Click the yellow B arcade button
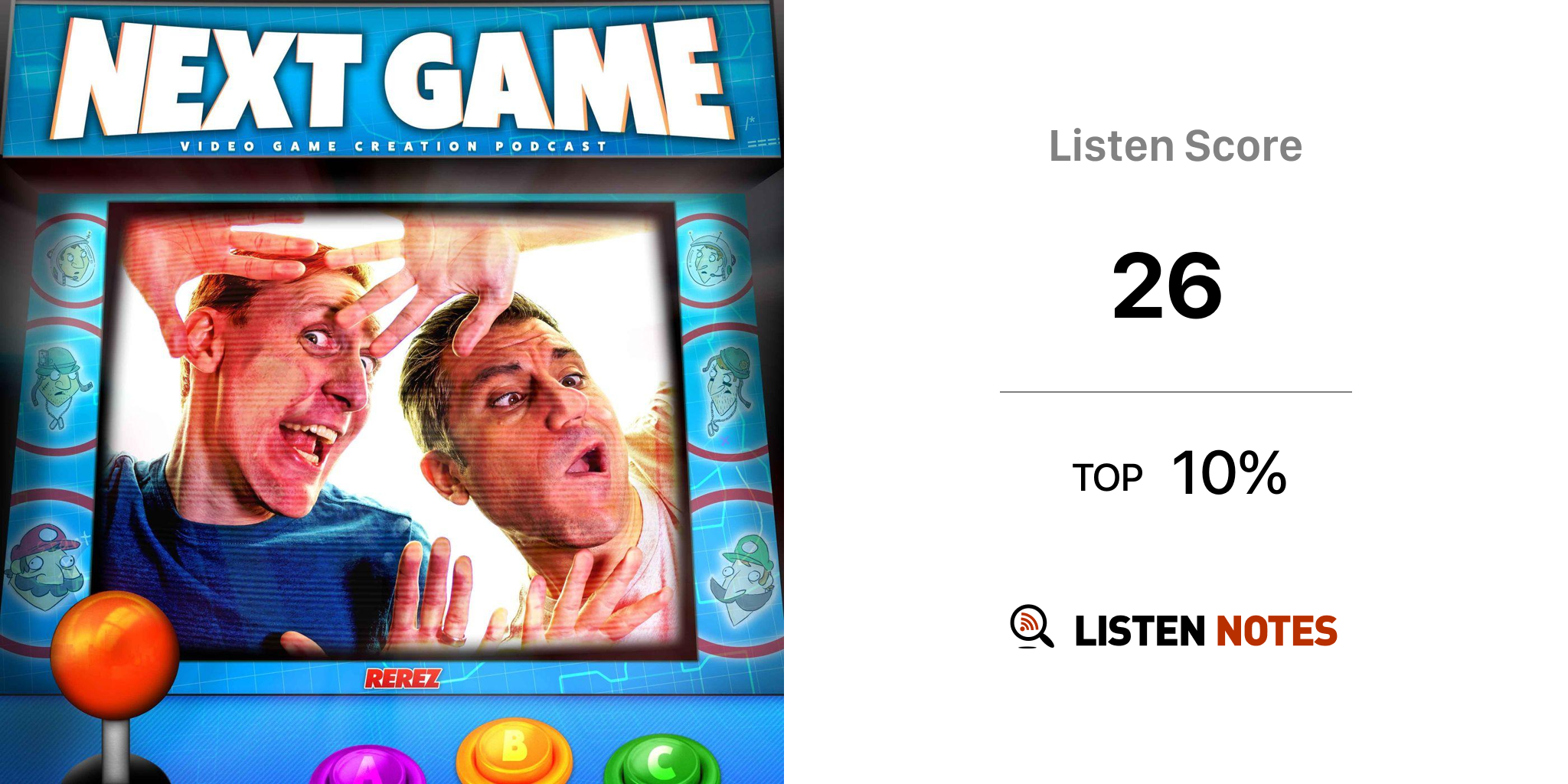 (x=514, y=750)
